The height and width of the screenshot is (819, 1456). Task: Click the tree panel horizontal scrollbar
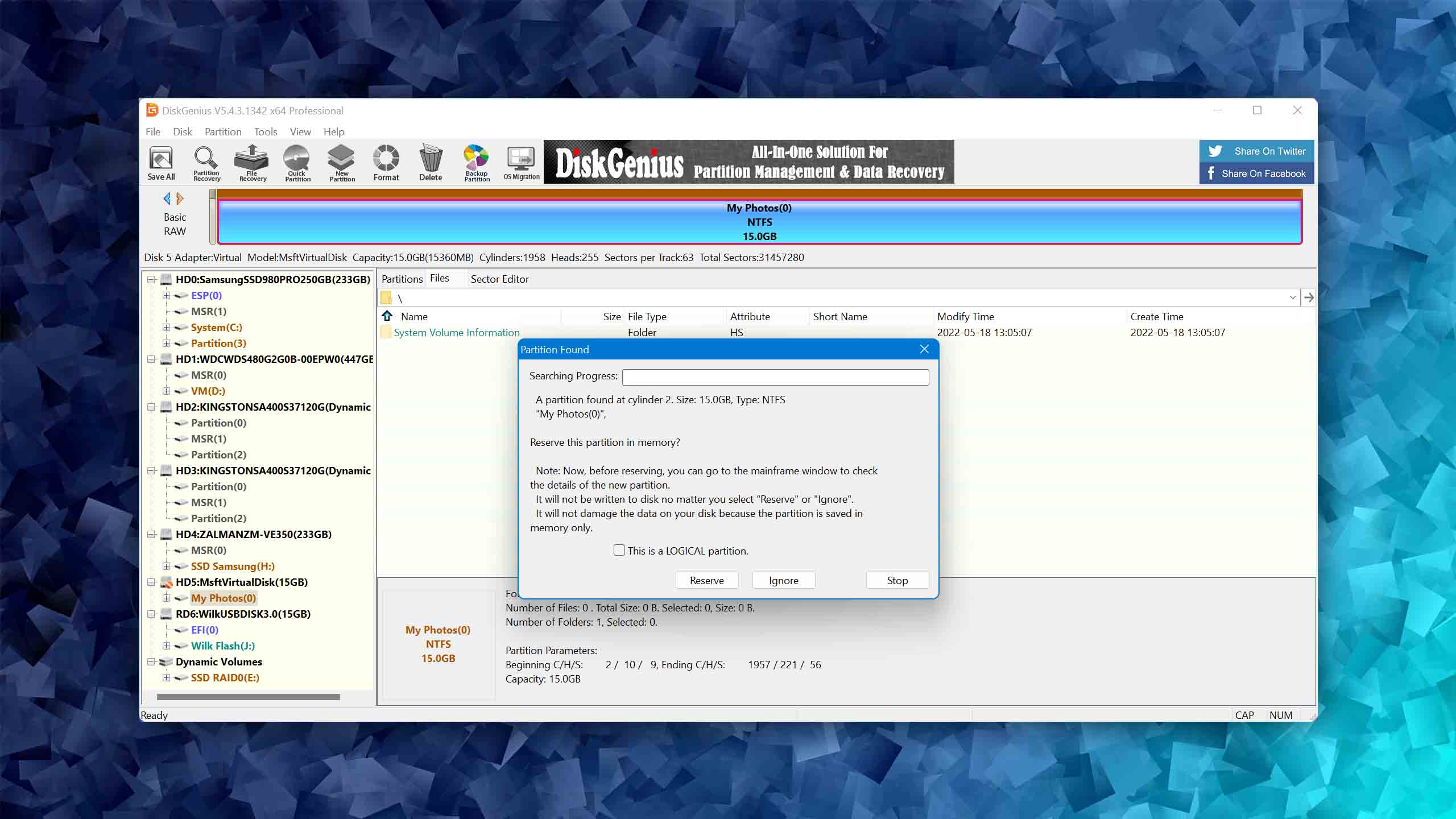[x=249, y=697]
